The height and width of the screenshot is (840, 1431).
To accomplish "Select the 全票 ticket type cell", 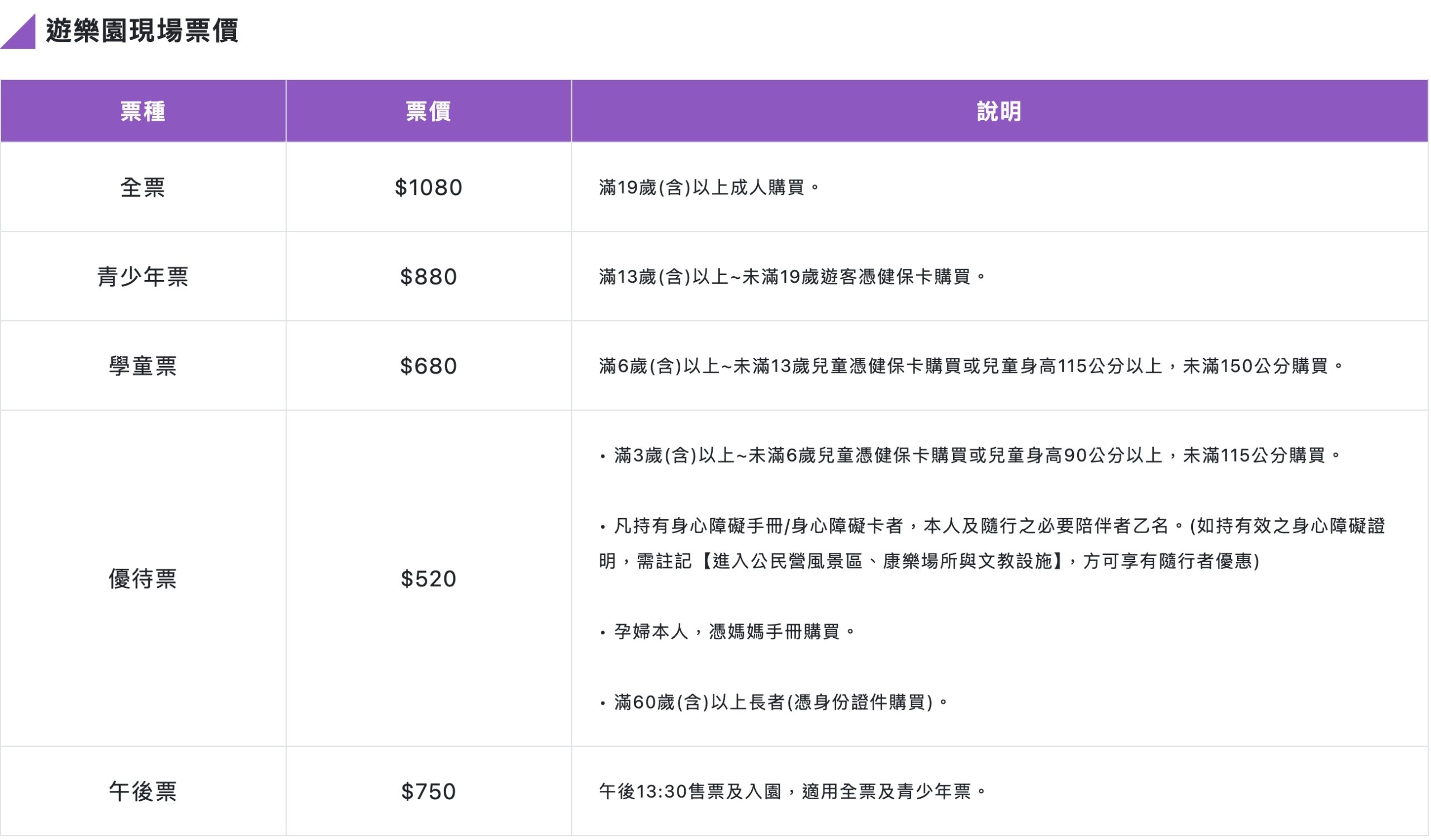I will [143, 187].
